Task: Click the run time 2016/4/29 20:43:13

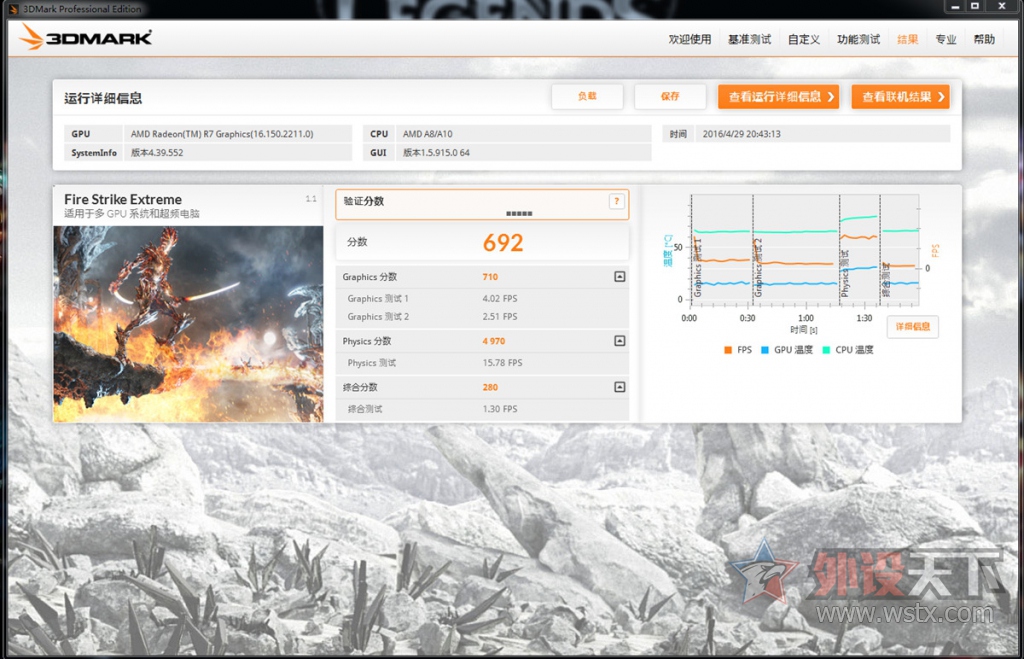Action: 741,134
